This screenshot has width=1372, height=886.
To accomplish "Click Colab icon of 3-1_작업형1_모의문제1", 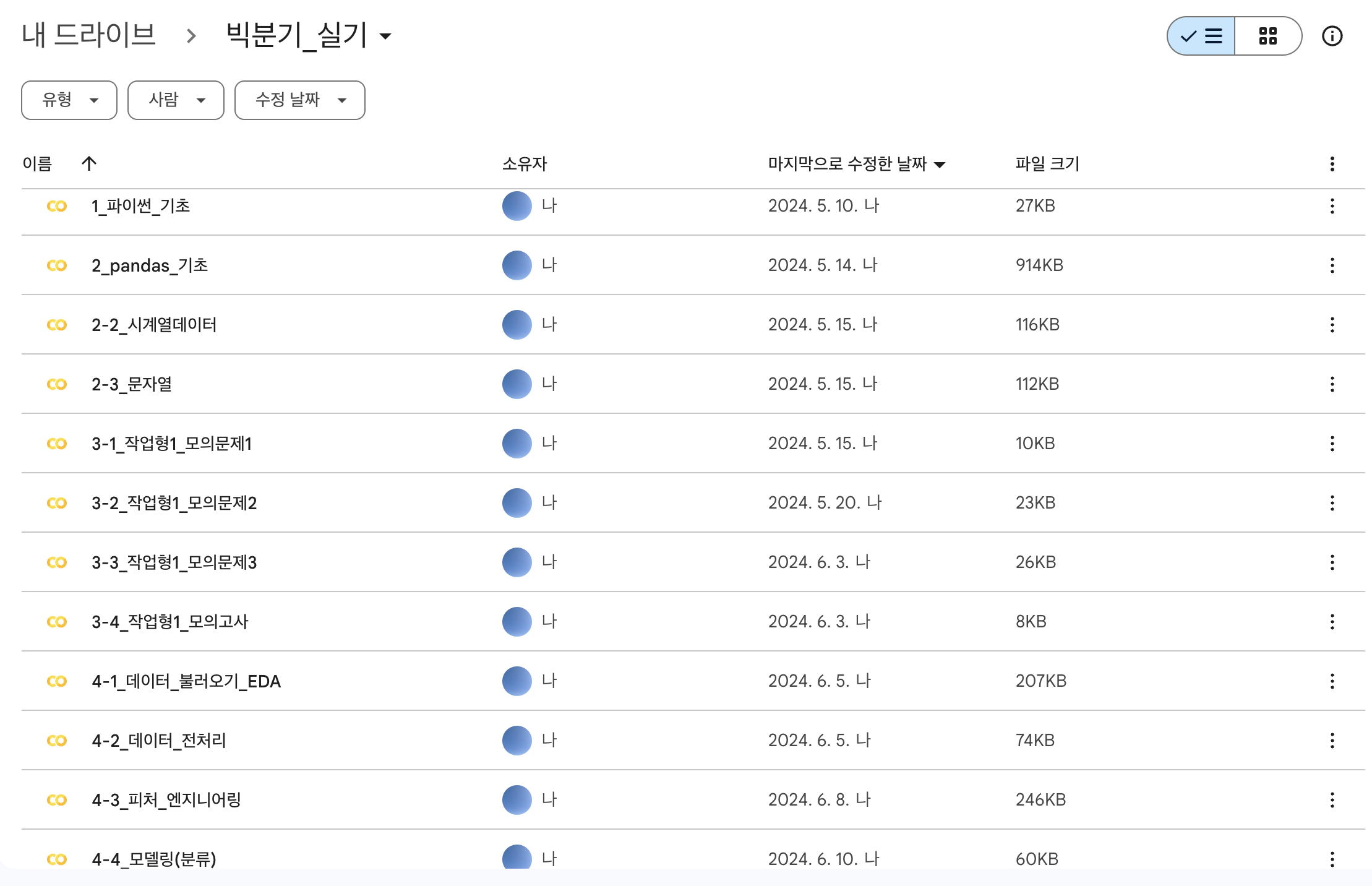I will tap(57, 444).
